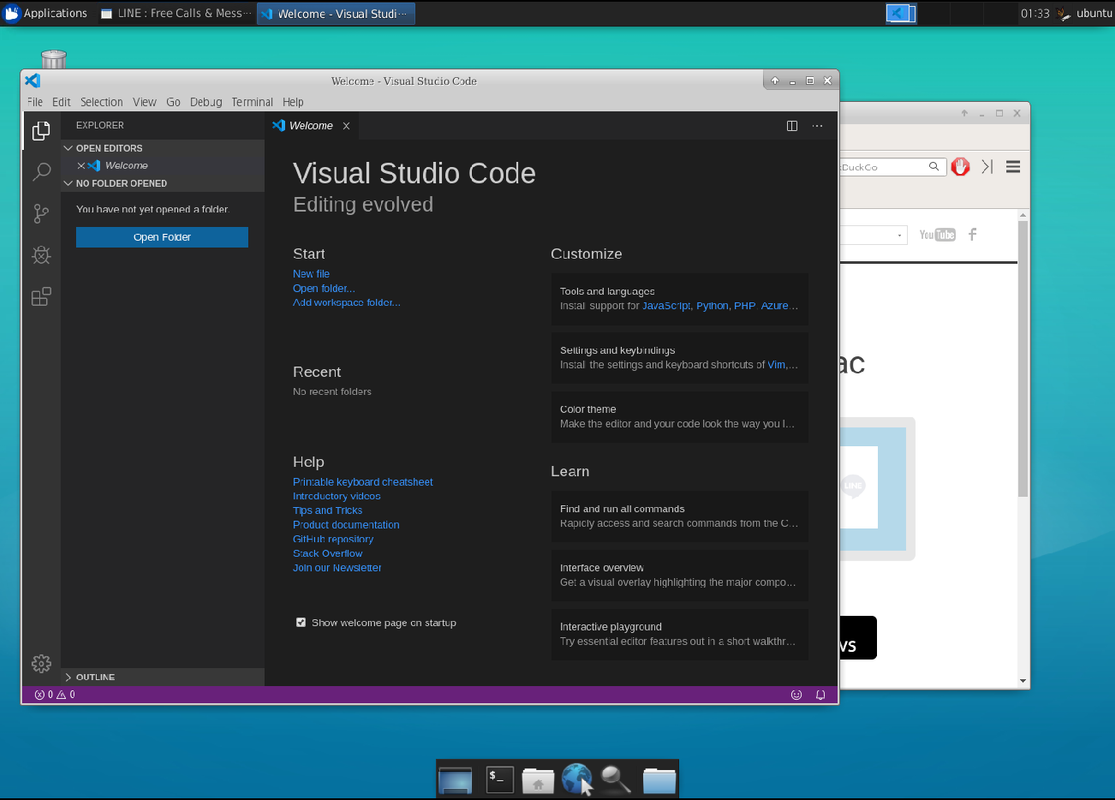
Task: Click the browser search input field
Action: click(884, 166)
